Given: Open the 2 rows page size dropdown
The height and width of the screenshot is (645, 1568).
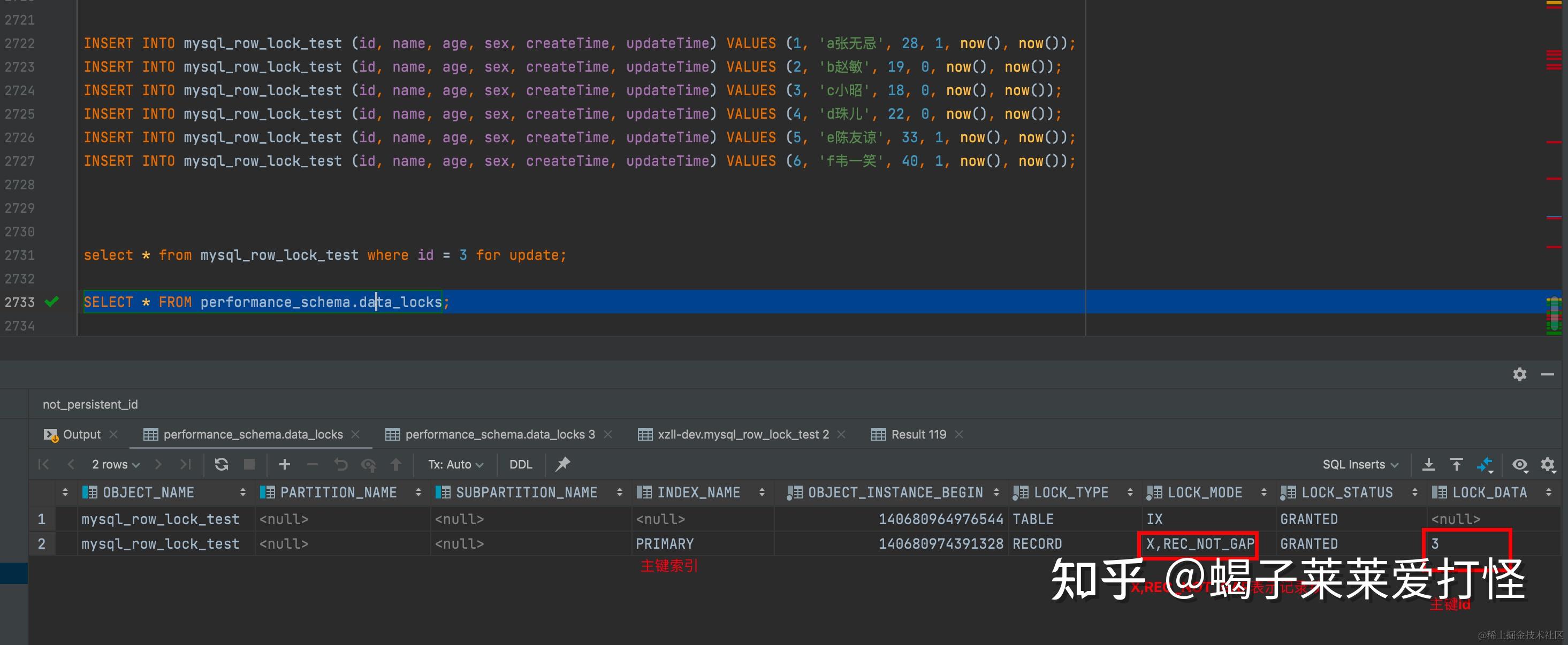Looking at the screenshot, I should coord(115,464).
